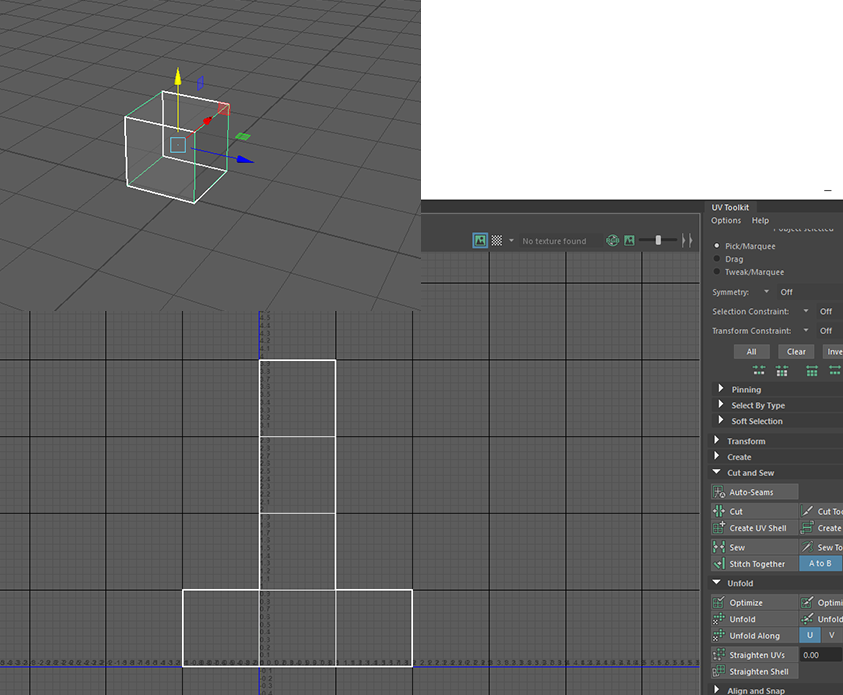The width and height of the screenshot is (843, 695).
Task: Toggle the U direction for Unfold Along
Action: (x=810, y=635)
